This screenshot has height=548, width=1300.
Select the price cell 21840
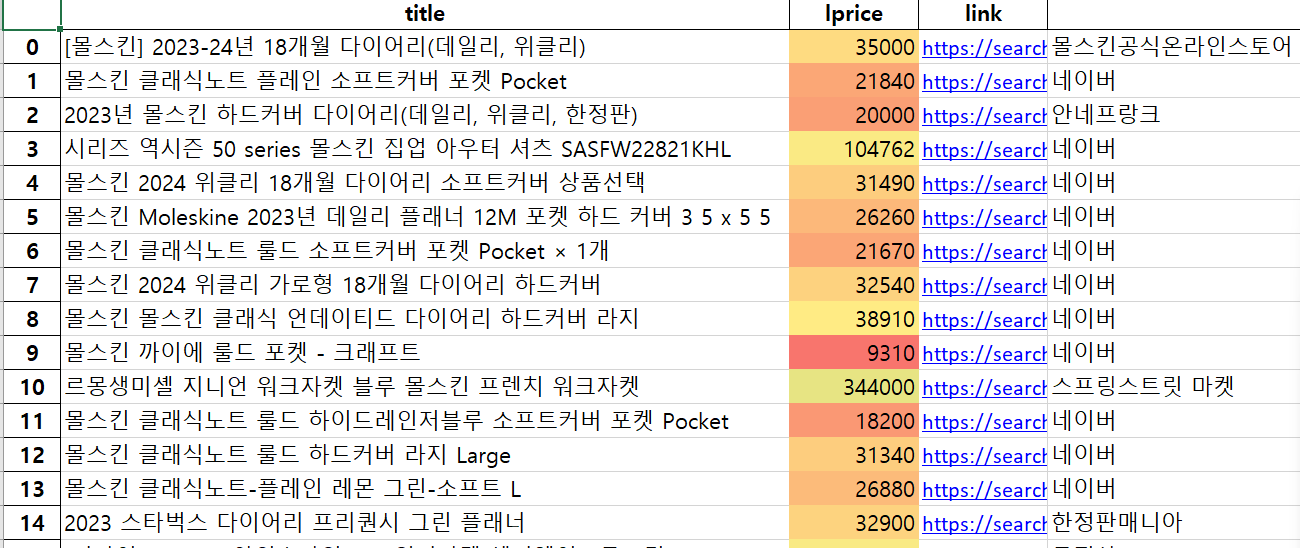point(854,81)
